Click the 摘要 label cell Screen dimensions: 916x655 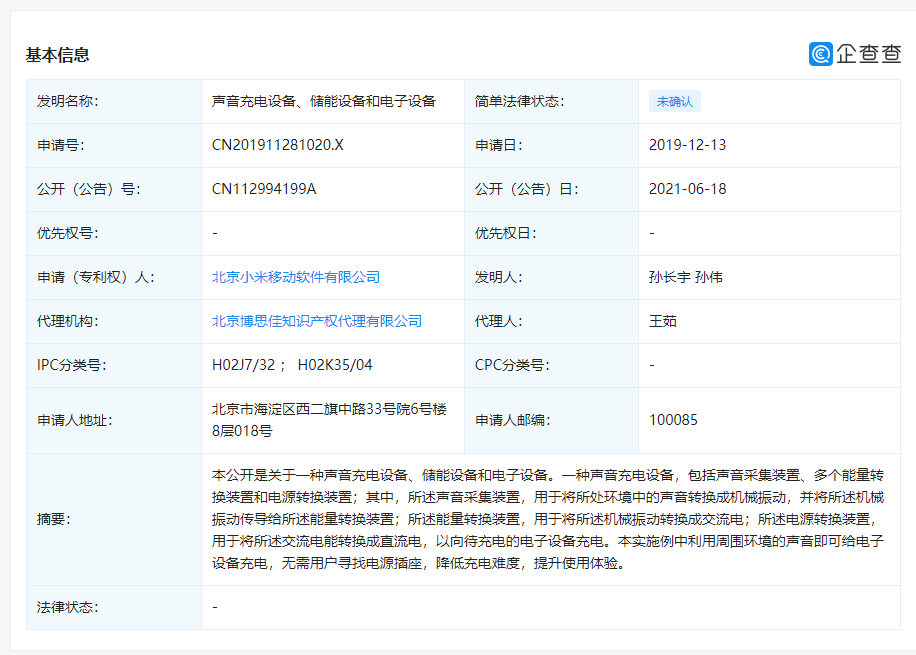[x=114, y=519]
